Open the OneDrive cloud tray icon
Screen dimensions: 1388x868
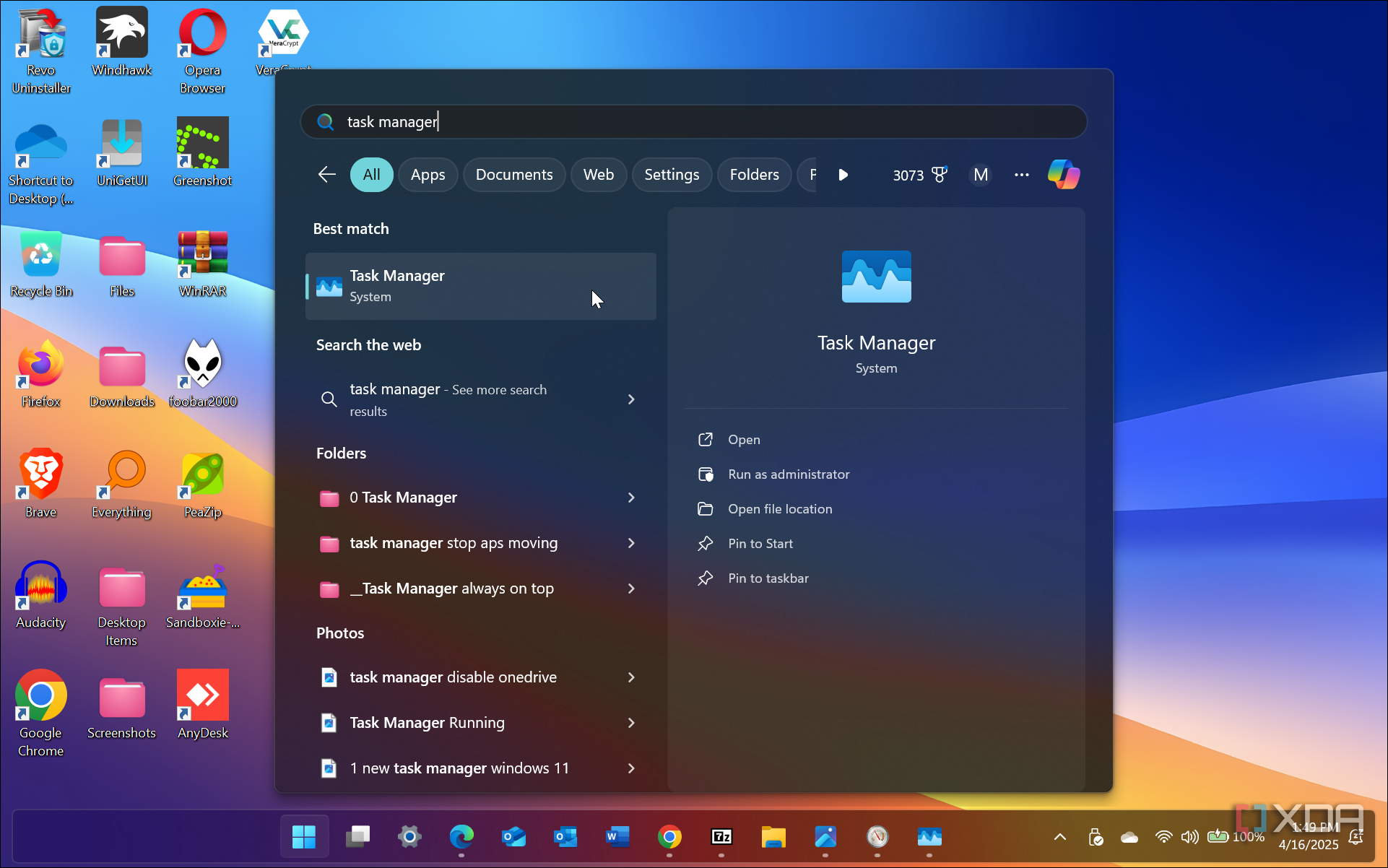pyautogui.click(x=1129, y=838)
